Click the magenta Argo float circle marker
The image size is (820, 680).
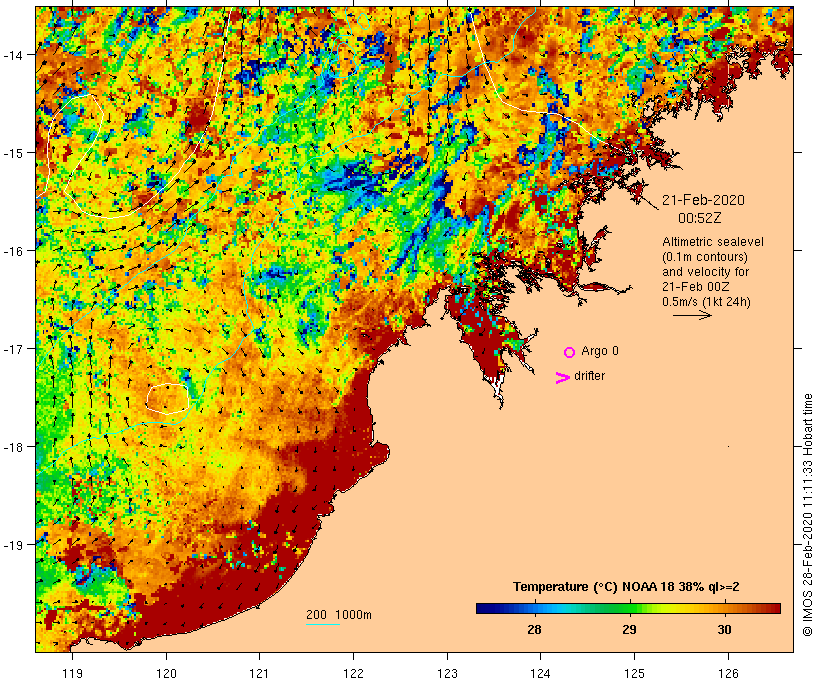coord(570,352)
